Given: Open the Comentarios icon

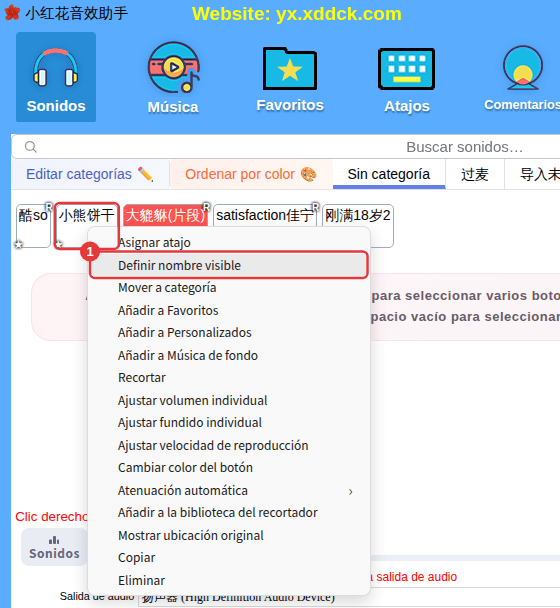Looking at the screenshot, I should click(522, 78).
